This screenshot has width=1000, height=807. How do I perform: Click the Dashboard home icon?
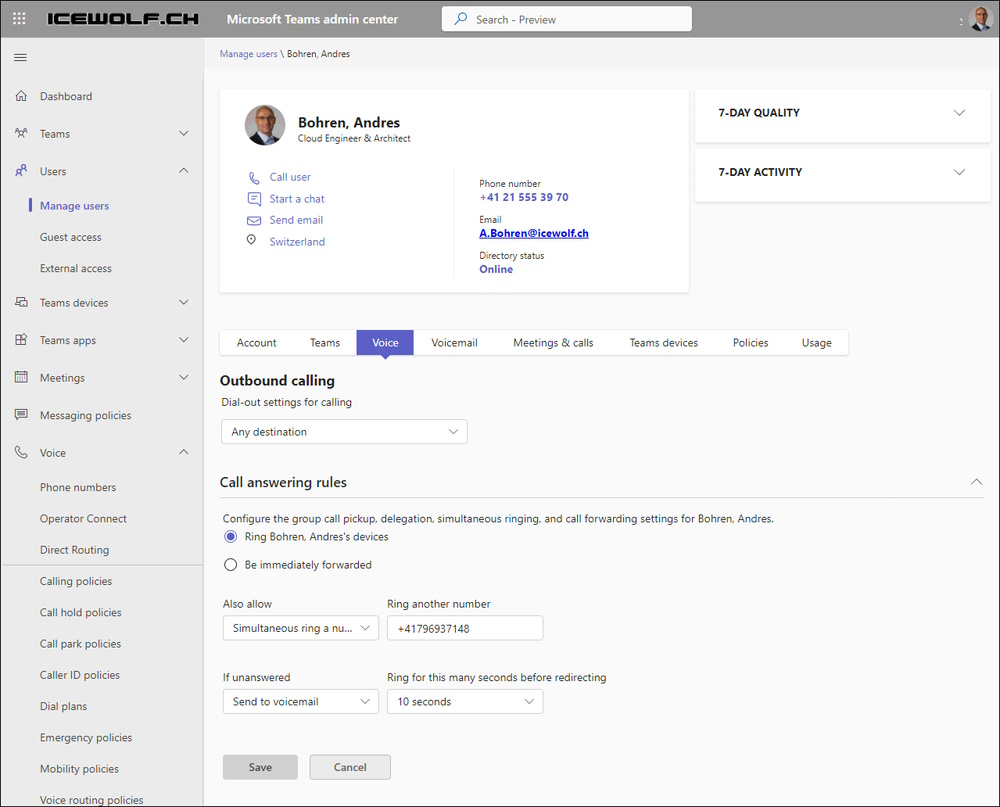(x=21, y=96)
